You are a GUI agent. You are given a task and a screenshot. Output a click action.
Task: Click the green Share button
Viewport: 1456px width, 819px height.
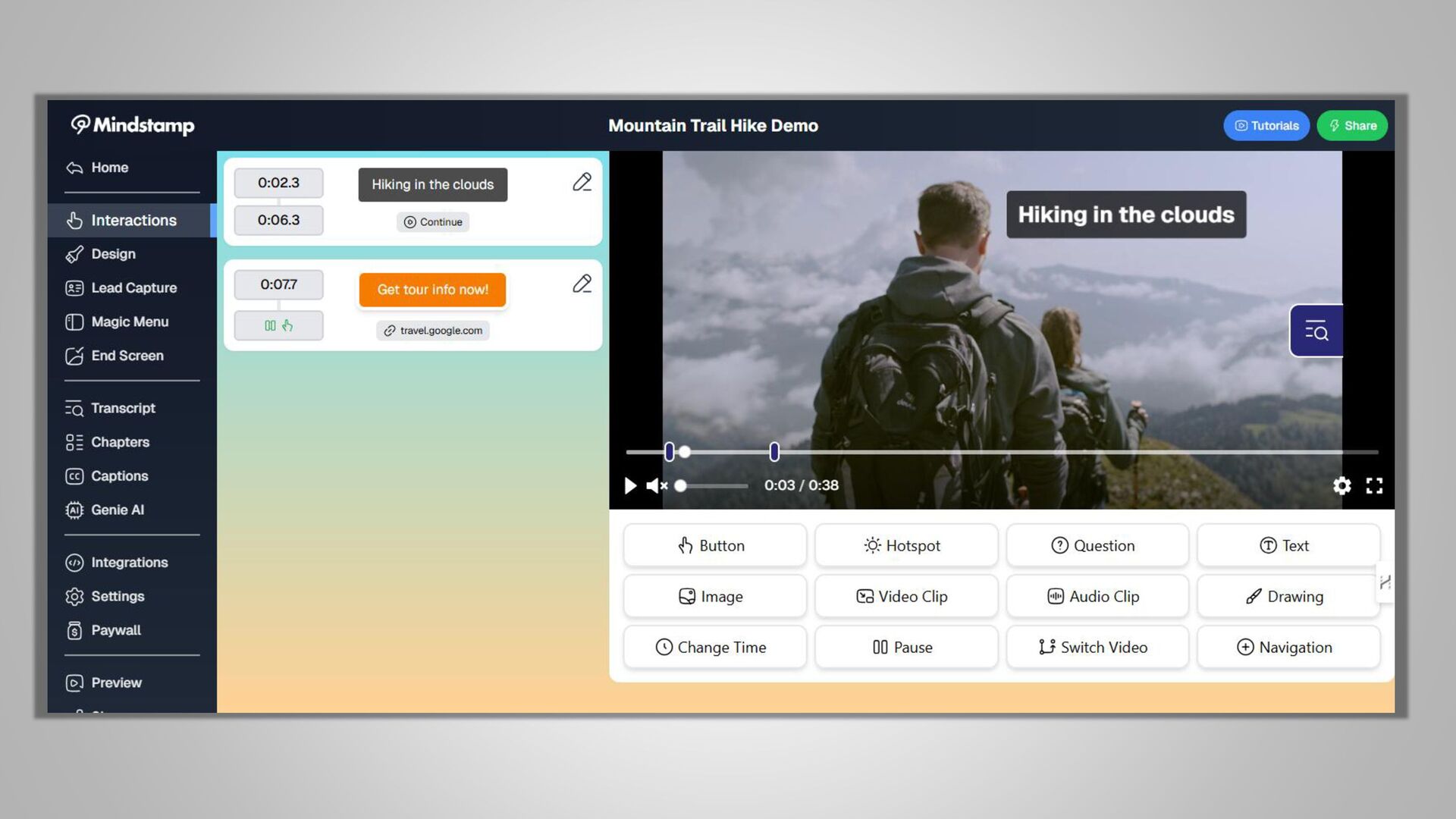[x=1351, y=126]
